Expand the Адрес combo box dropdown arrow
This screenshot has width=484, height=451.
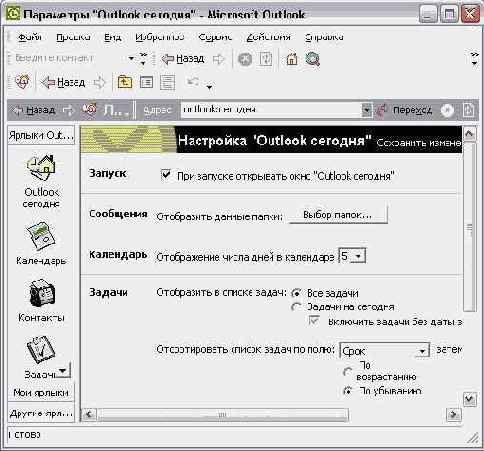pos(366,110)
